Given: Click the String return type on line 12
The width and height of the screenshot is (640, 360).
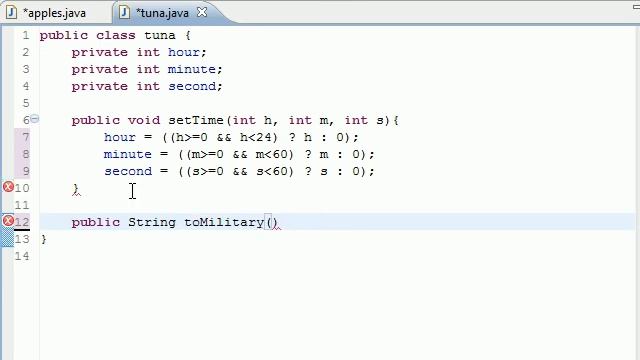Looking at the screenshot, I should point(152,222).
